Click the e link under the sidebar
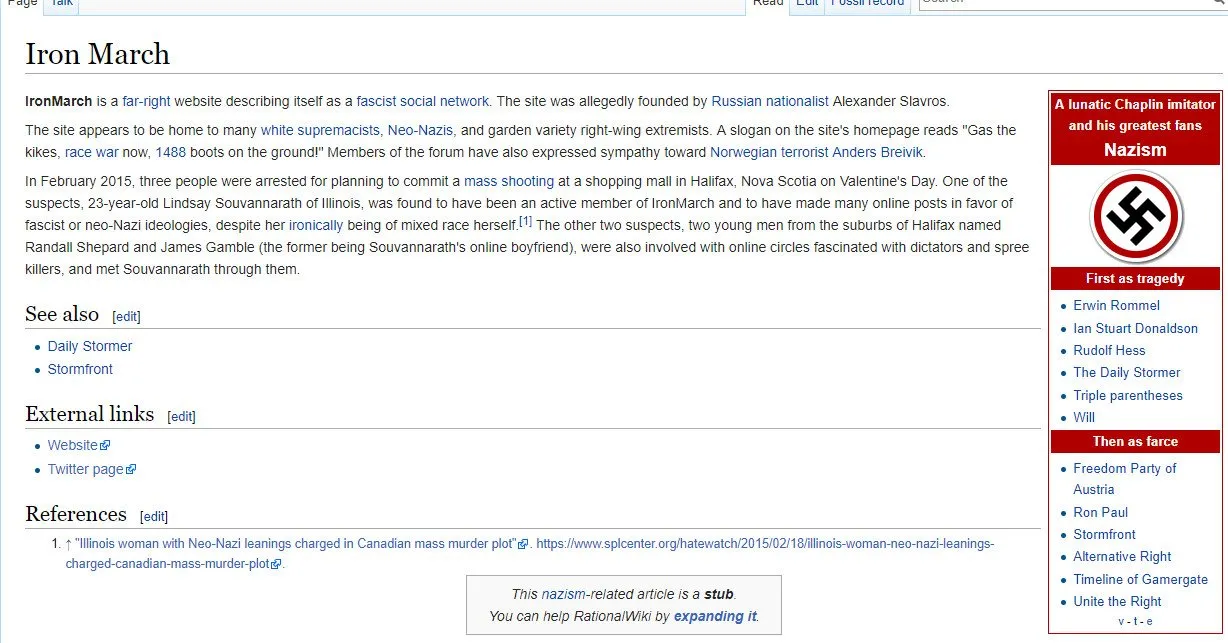The width and height of the screenshot is (1228, 643). click(1149, 621)
